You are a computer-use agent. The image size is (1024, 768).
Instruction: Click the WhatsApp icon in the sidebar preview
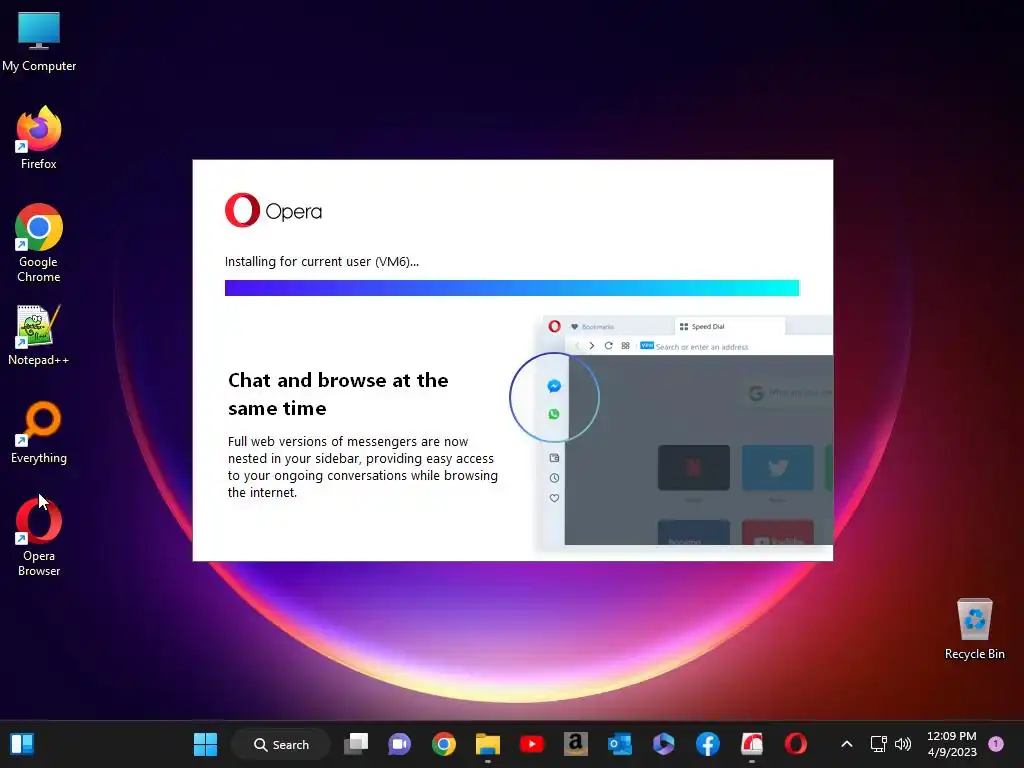pyautogui.click(x=554, y=414)
